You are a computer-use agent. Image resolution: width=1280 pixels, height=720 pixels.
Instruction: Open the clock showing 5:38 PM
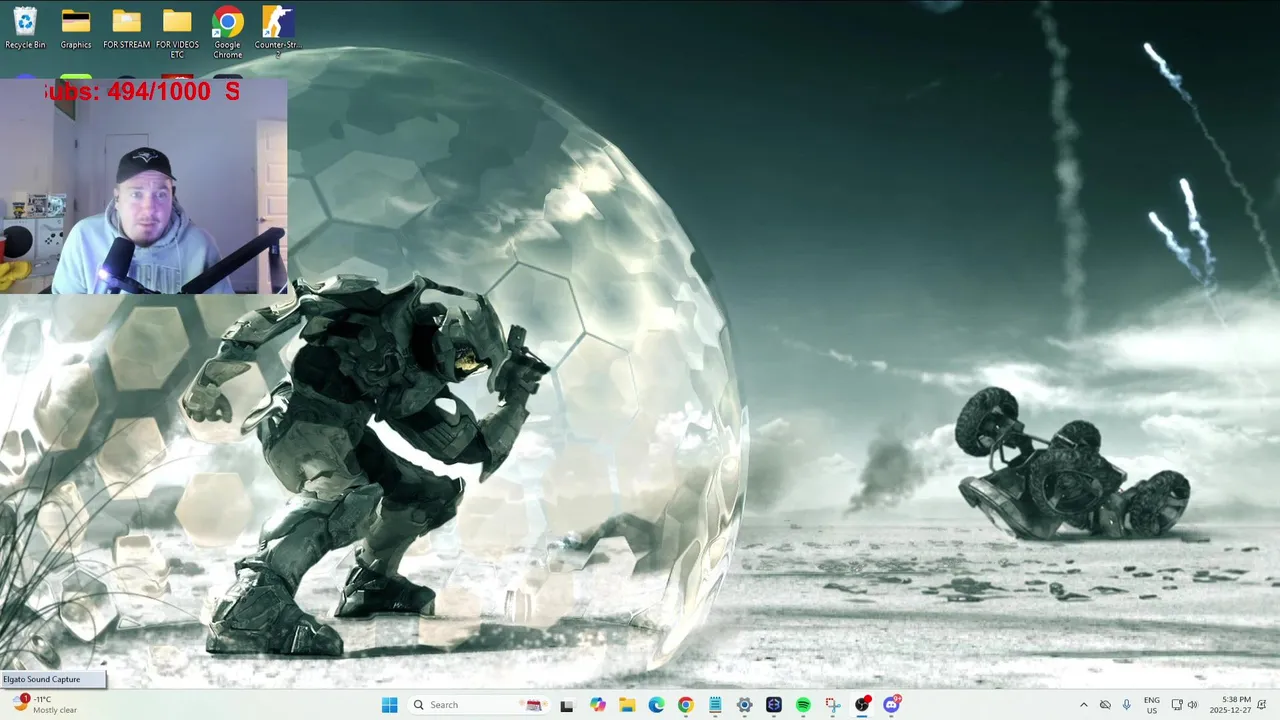pos(1230,705)
